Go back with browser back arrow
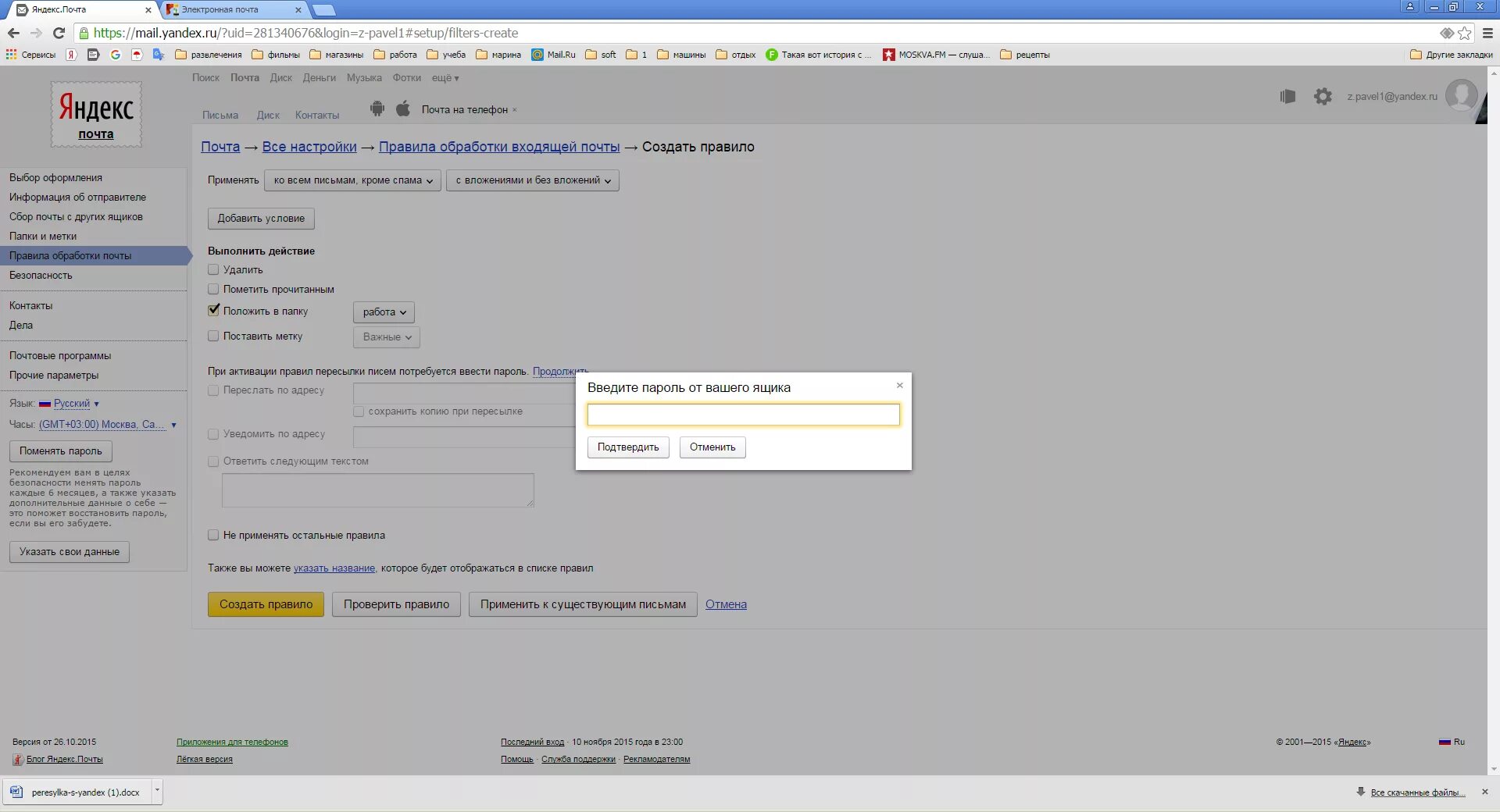This screenshot has width=1500, height=812. click(x=13, y=33)
